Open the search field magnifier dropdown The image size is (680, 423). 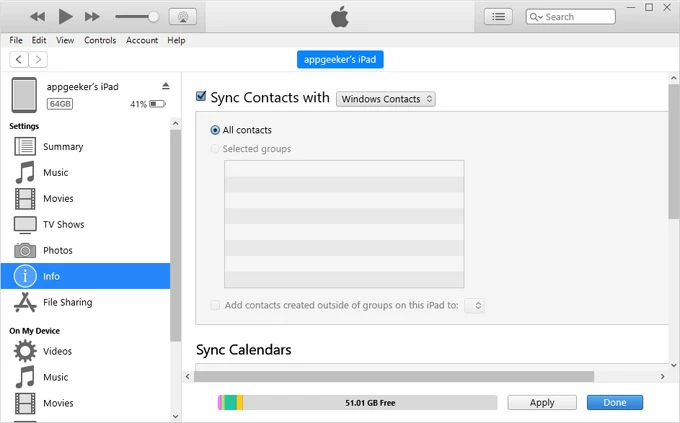[536, 17]
